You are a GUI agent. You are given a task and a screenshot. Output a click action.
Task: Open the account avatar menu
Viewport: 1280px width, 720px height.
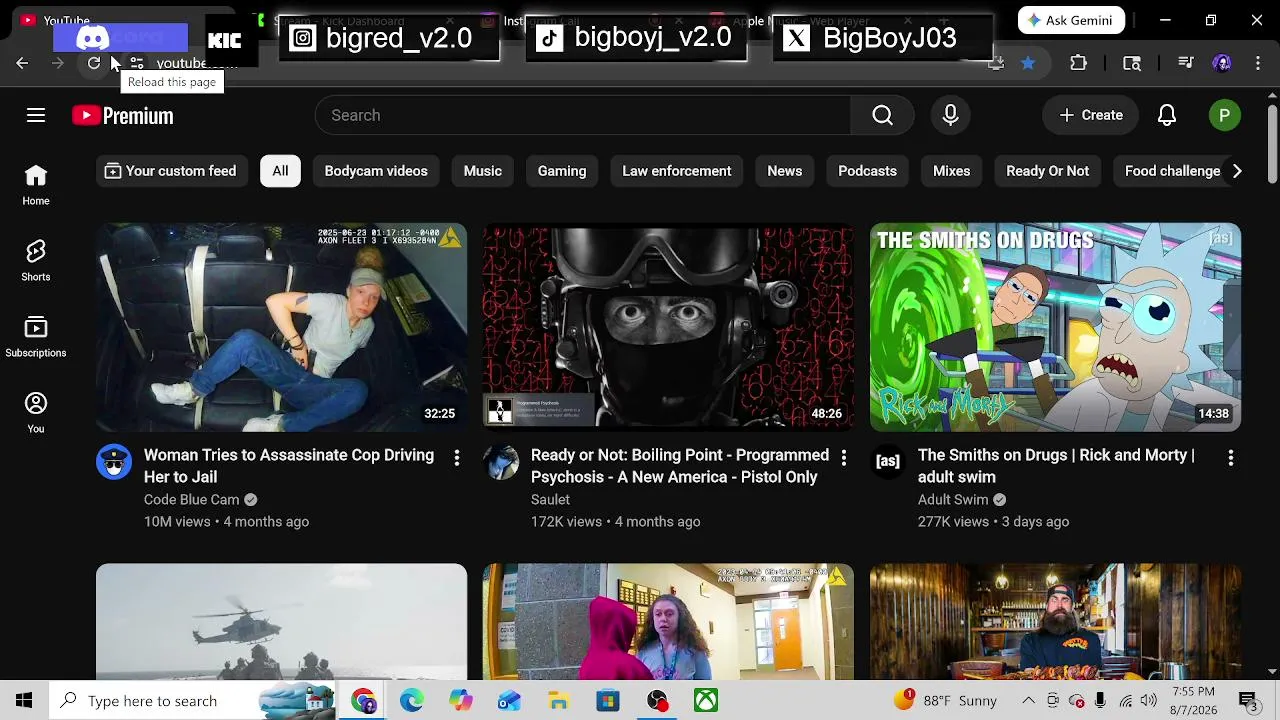pyautogui.click(x=1224, y=115)
